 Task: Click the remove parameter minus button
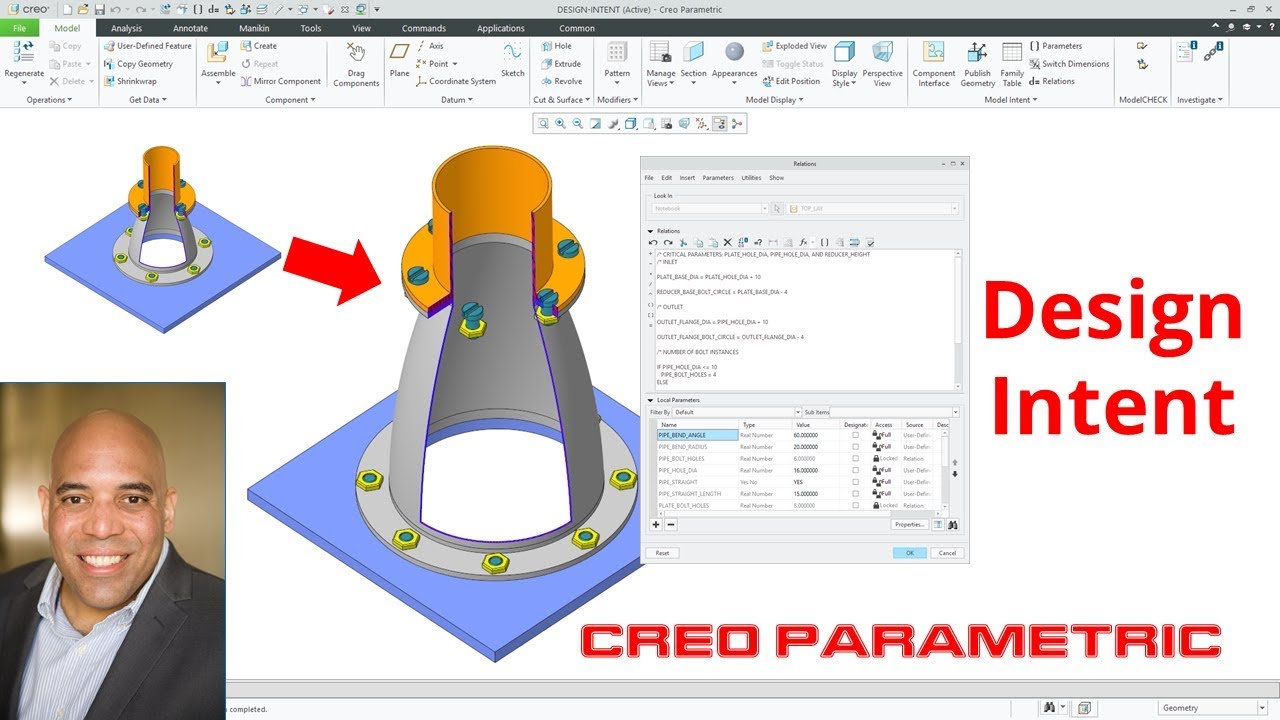[671, 524]
